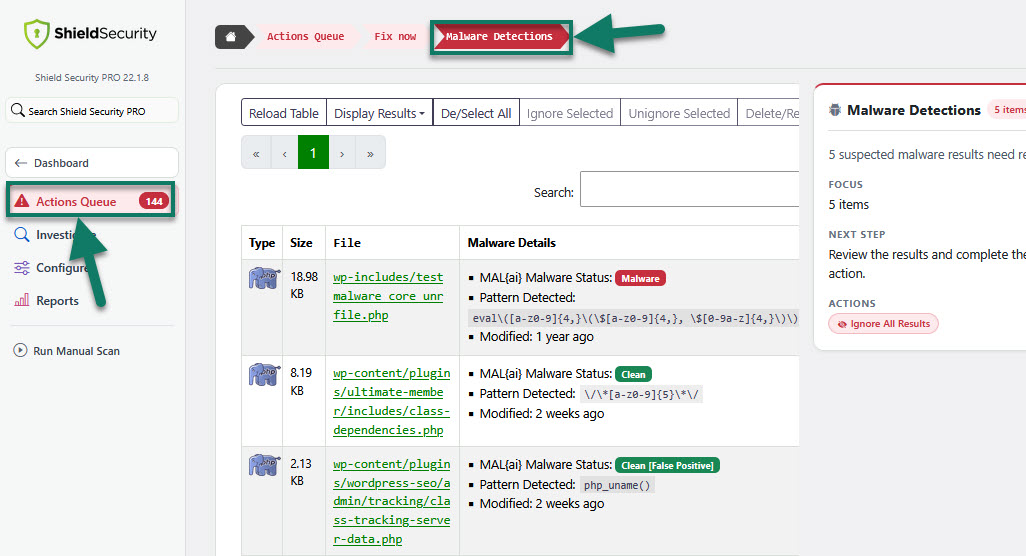Image resolution: width=1026 pixels, height=556 pixels.
Task: Click the Ignore Selected button
Action: click(570, 113)
